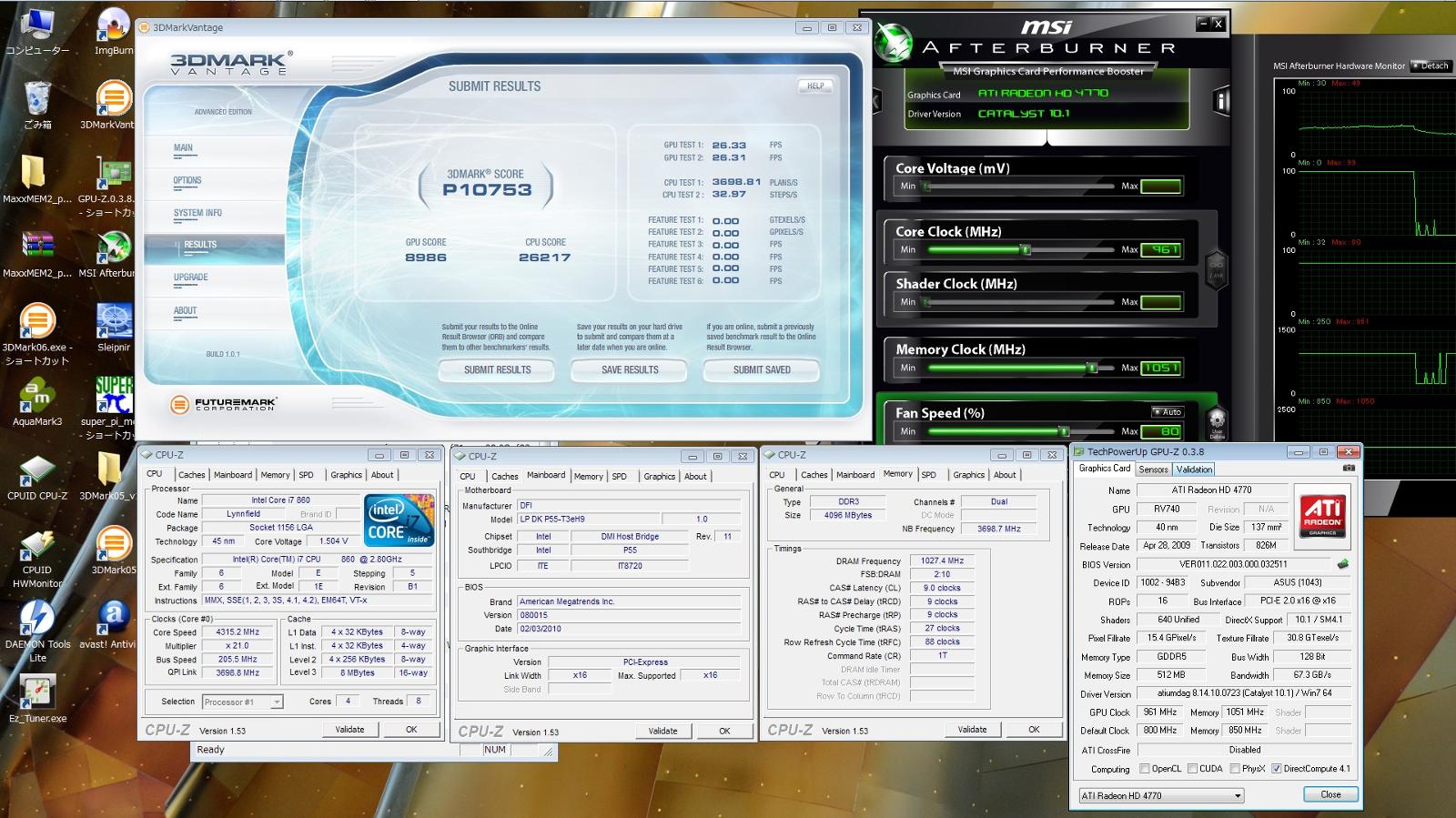1456x818 pixels.
Task: Open the SPD tab in Memory CPU-Z window
Action: (928, 475)
